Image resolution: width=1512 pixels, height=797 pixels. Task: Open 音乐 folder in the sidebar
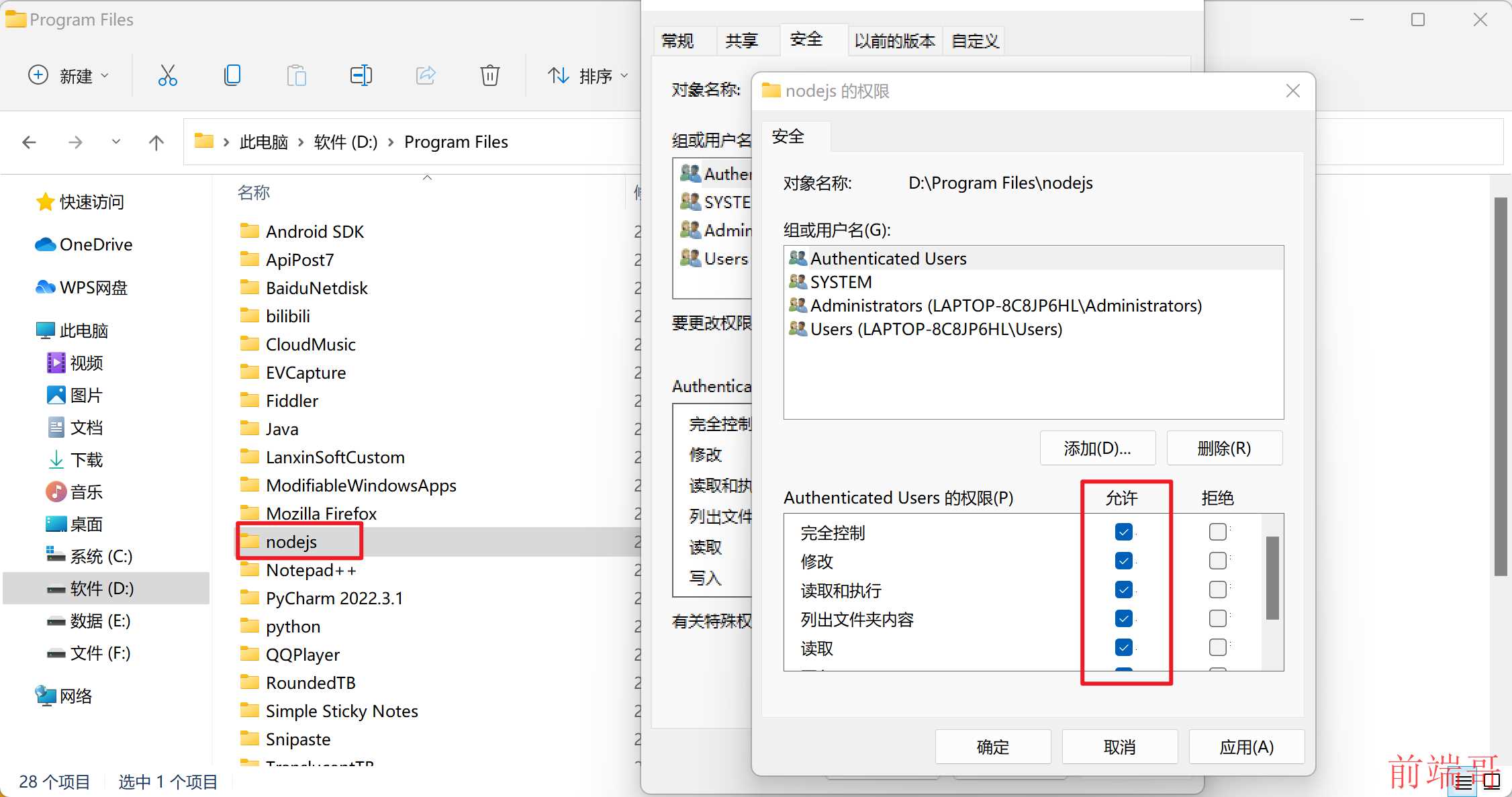75,491
